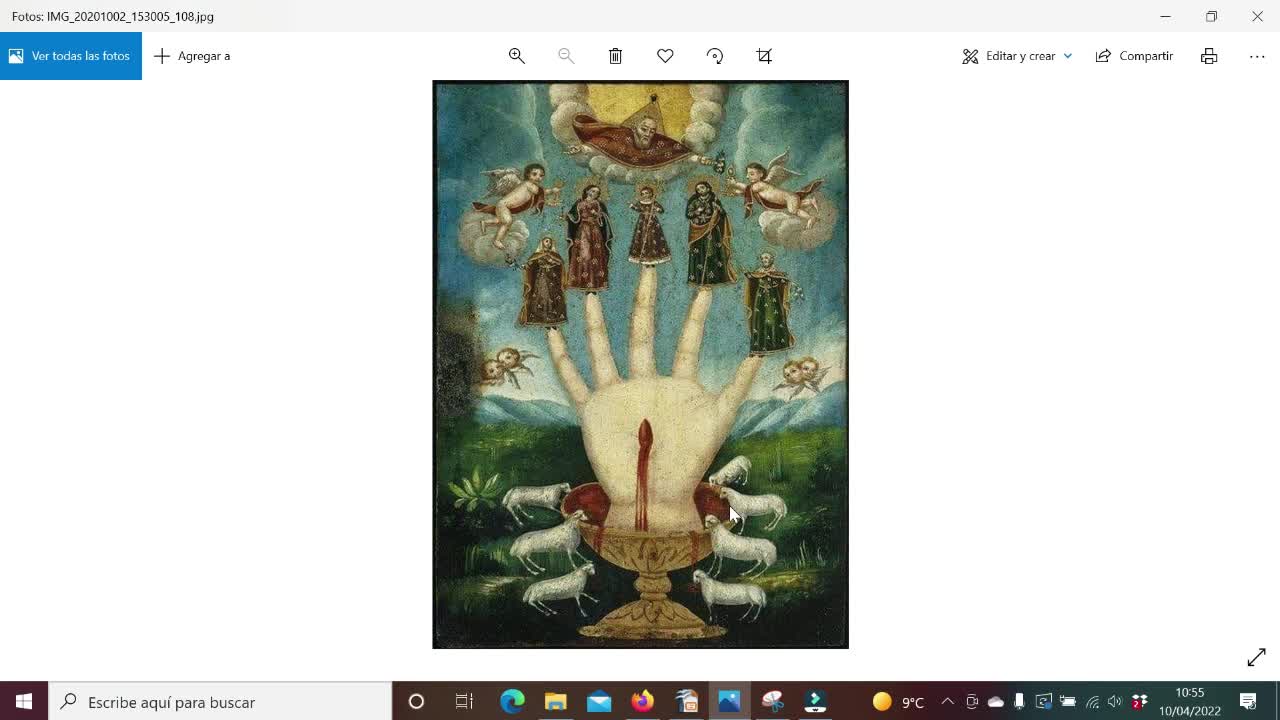
Task: Open File Explorer from taskbar
Action: 556,702
